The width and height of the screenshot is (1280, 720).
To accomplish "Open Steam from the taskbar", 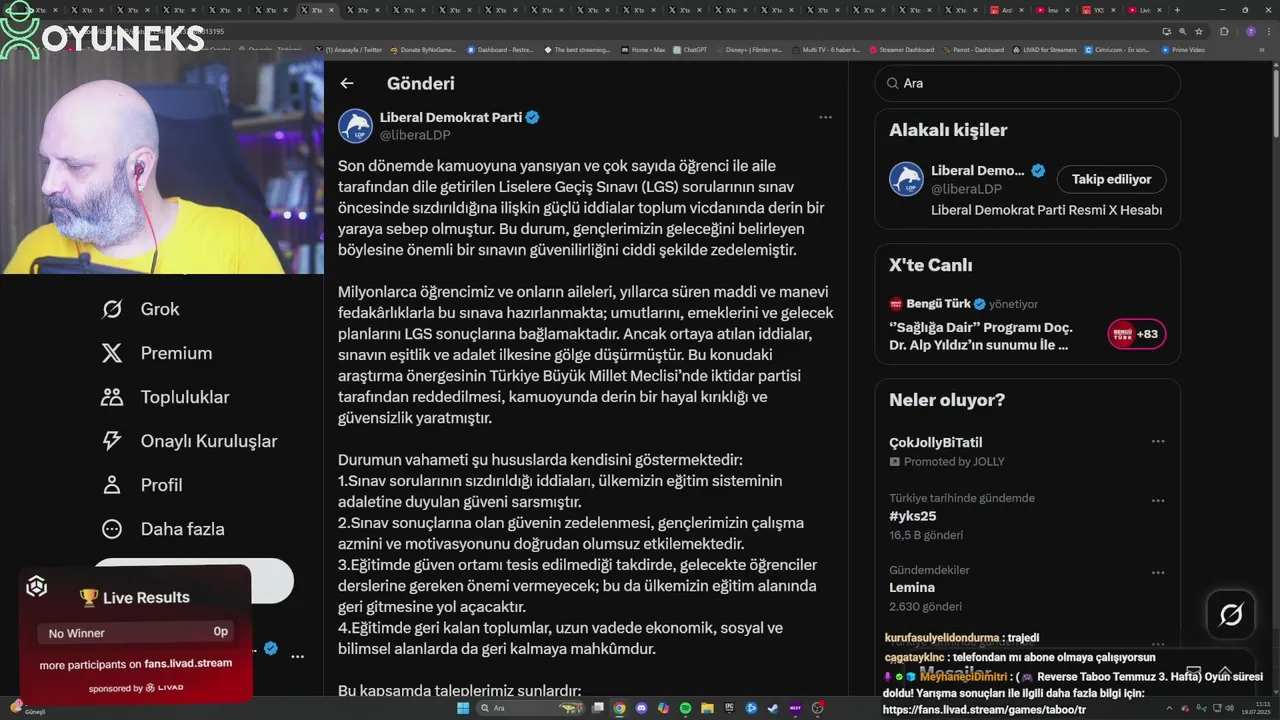I will [x=773, y=708].
